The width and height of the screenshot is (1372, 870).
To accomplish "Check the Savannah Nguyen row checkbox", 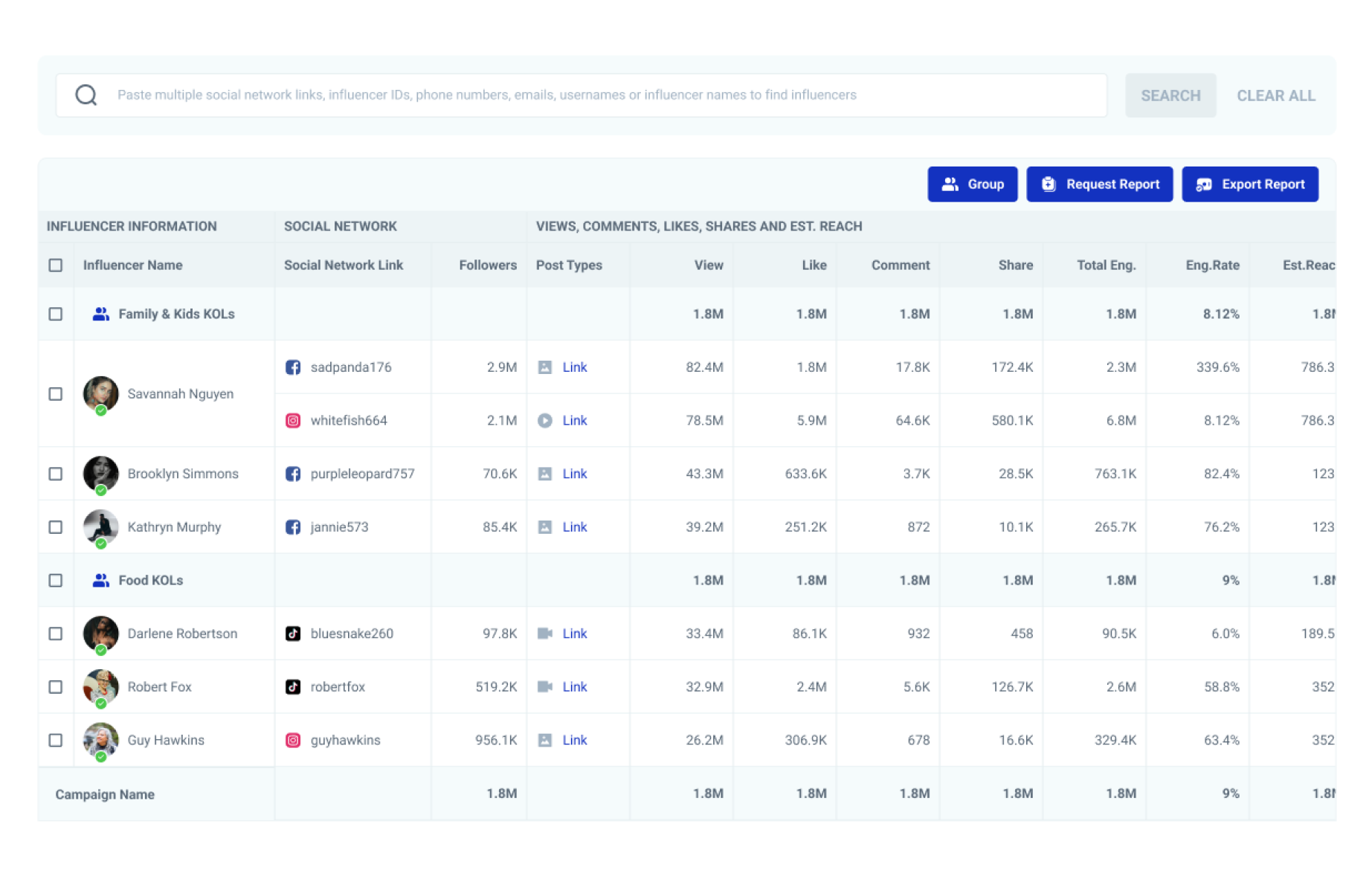I will tap(56, 394).
